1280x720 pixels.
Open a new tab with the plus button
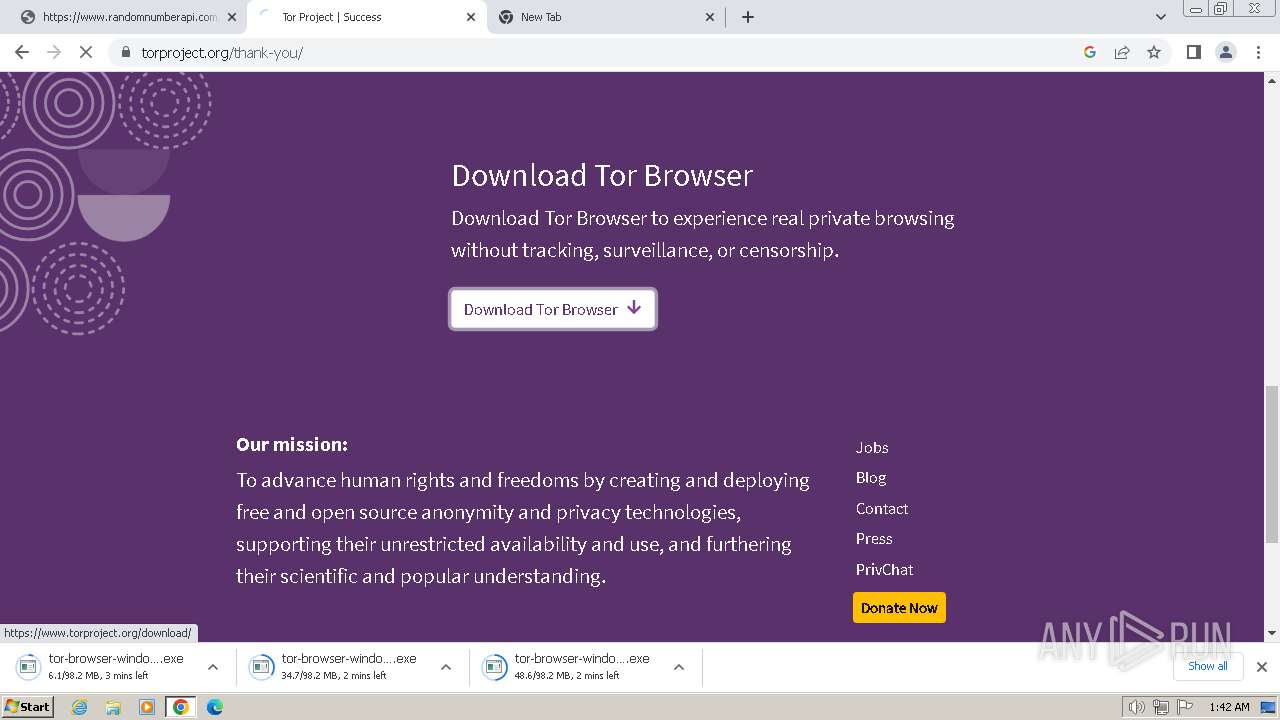tap(748, 17)
